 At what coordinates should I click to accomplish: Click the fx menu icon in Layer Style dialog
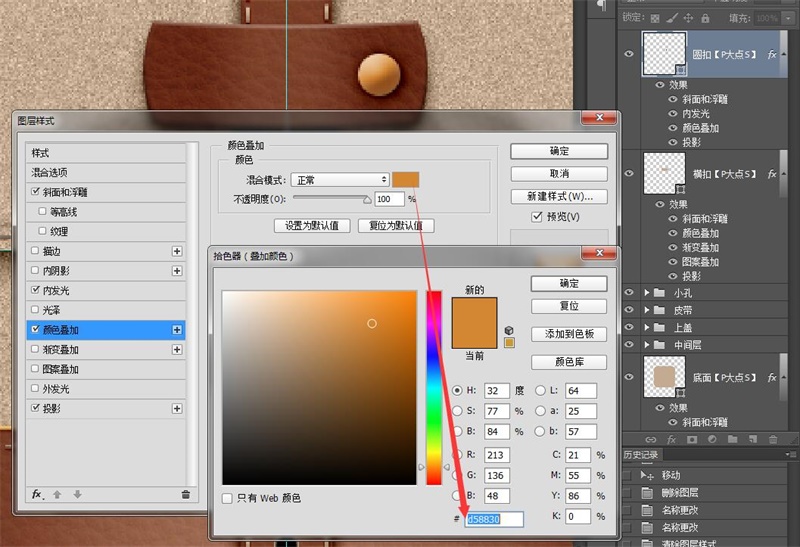pos(37,494)
